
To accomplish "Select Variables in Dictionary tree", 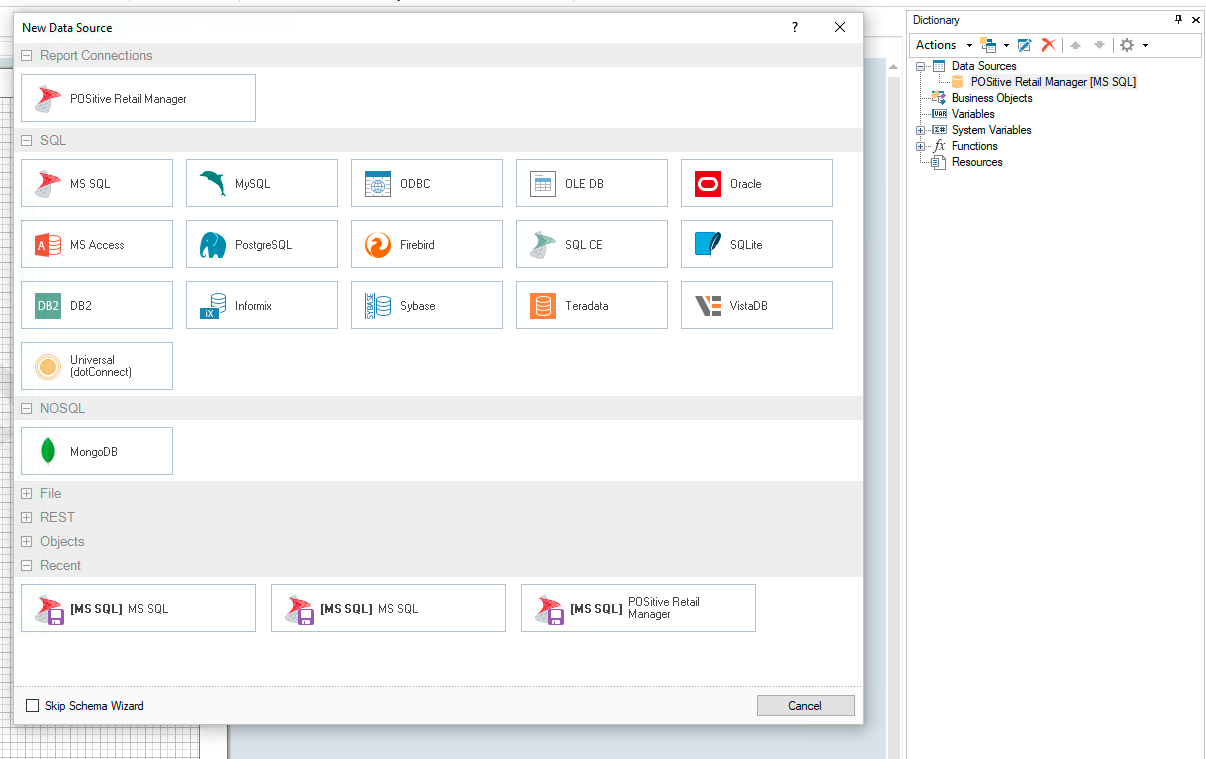I will click(x=973, y=114).
